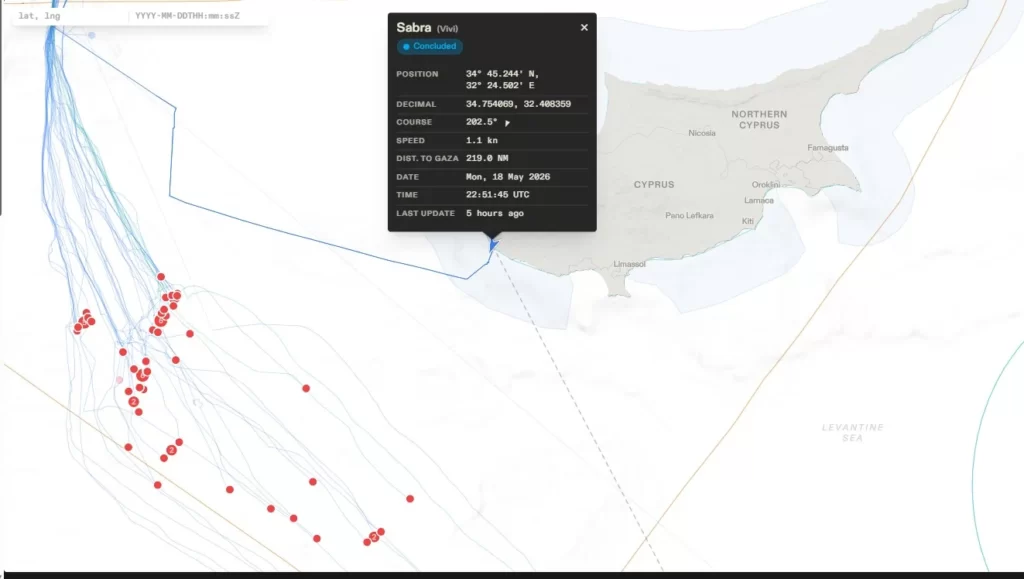Click the Limassol city label
The image size is (1024, 579).
630,264
